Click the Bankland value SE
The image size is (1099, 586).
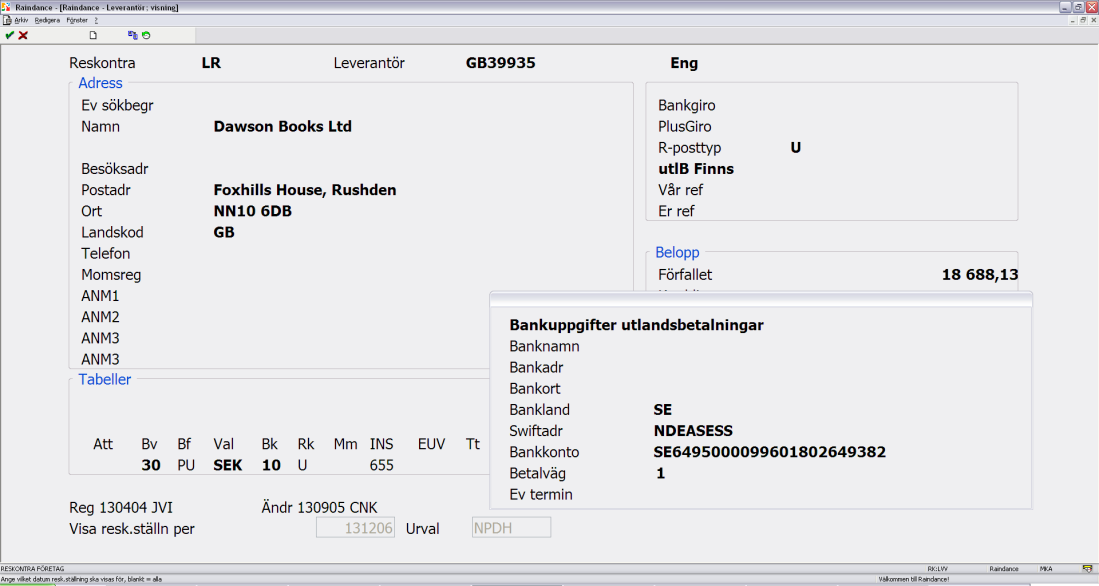click(x=662, y=410)
